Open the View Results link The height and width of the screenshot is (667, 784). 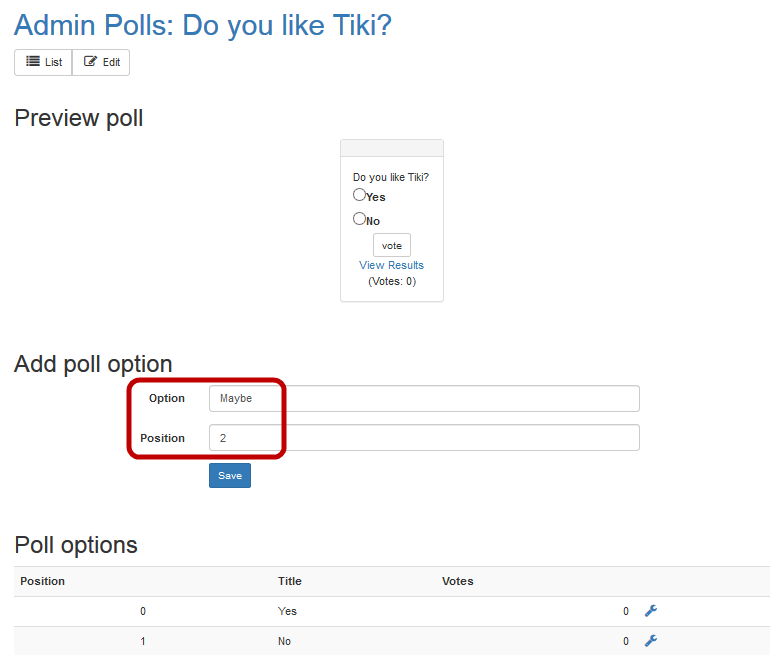tap(391, 265)
